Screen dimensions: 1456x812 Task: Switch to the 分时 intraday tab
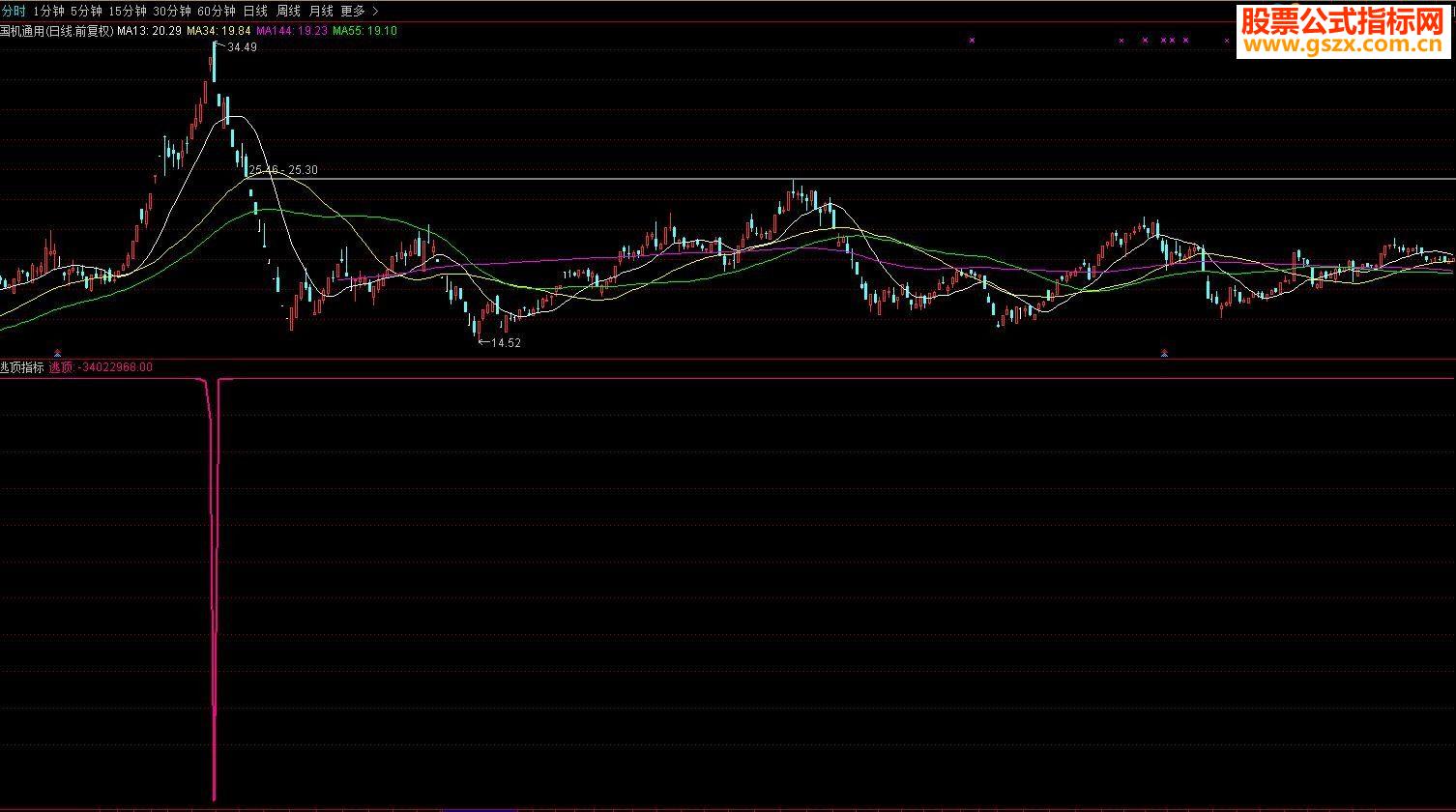click(x=14, y=12)
